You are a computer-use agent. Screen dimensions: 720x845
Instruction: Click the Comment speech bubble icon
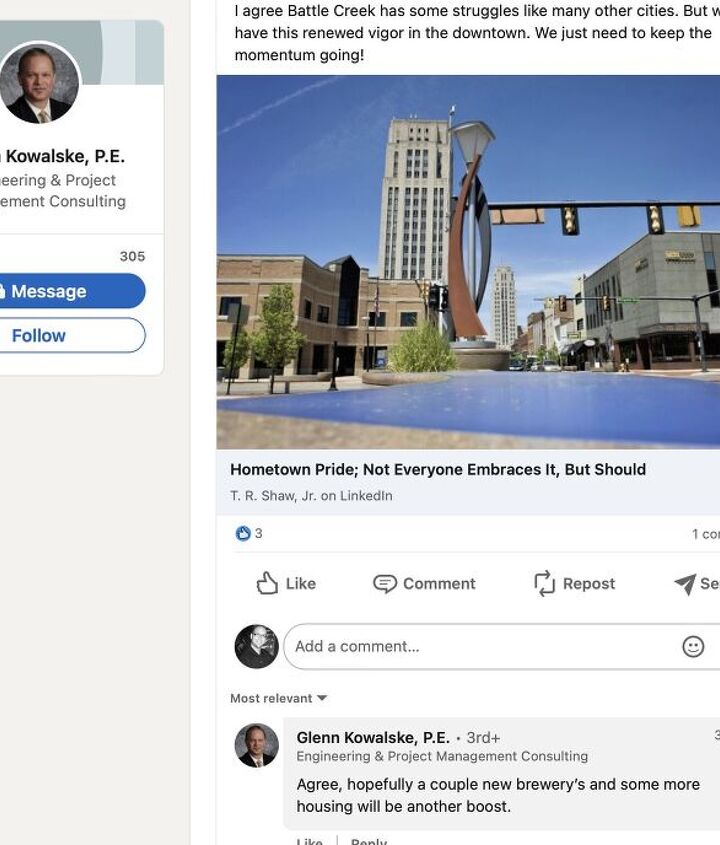tap(385, 584)
